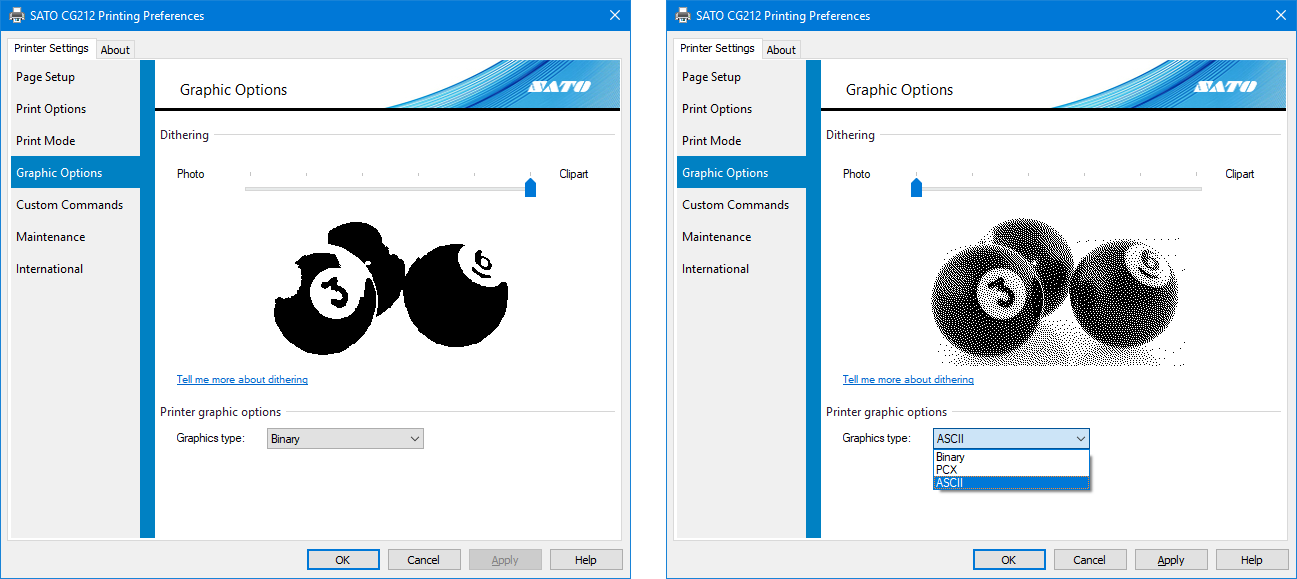Go to Print Options in the ASCII window
Screen dimensions: 1297x579
[741, 109]
